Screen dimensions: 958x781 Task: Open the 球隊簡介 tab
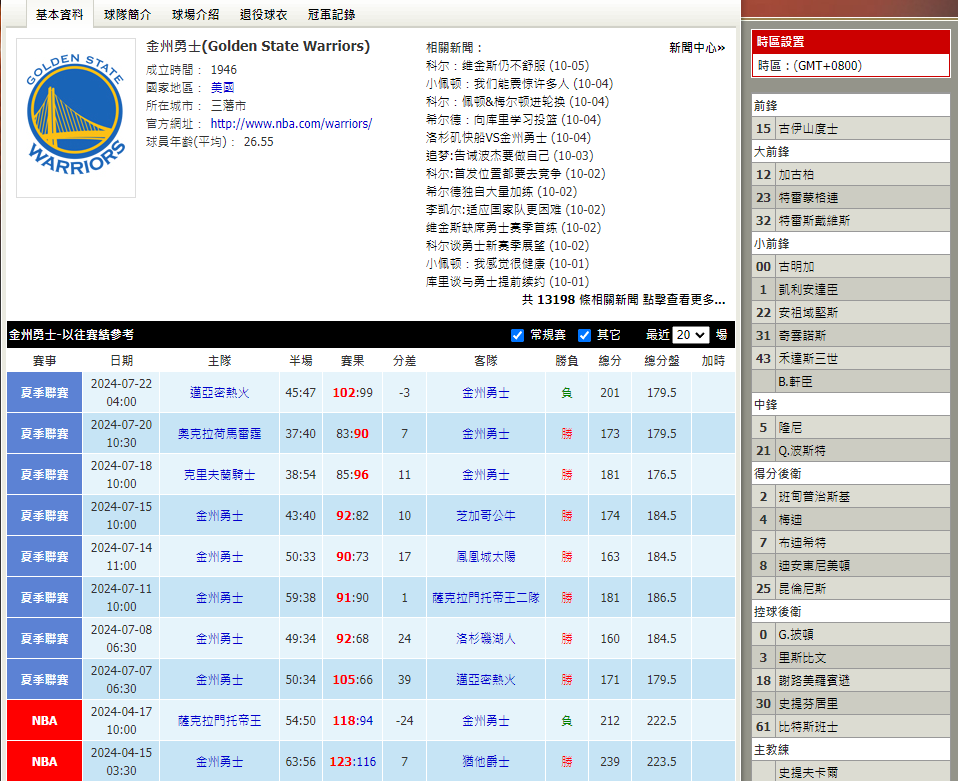pos(127,15)
